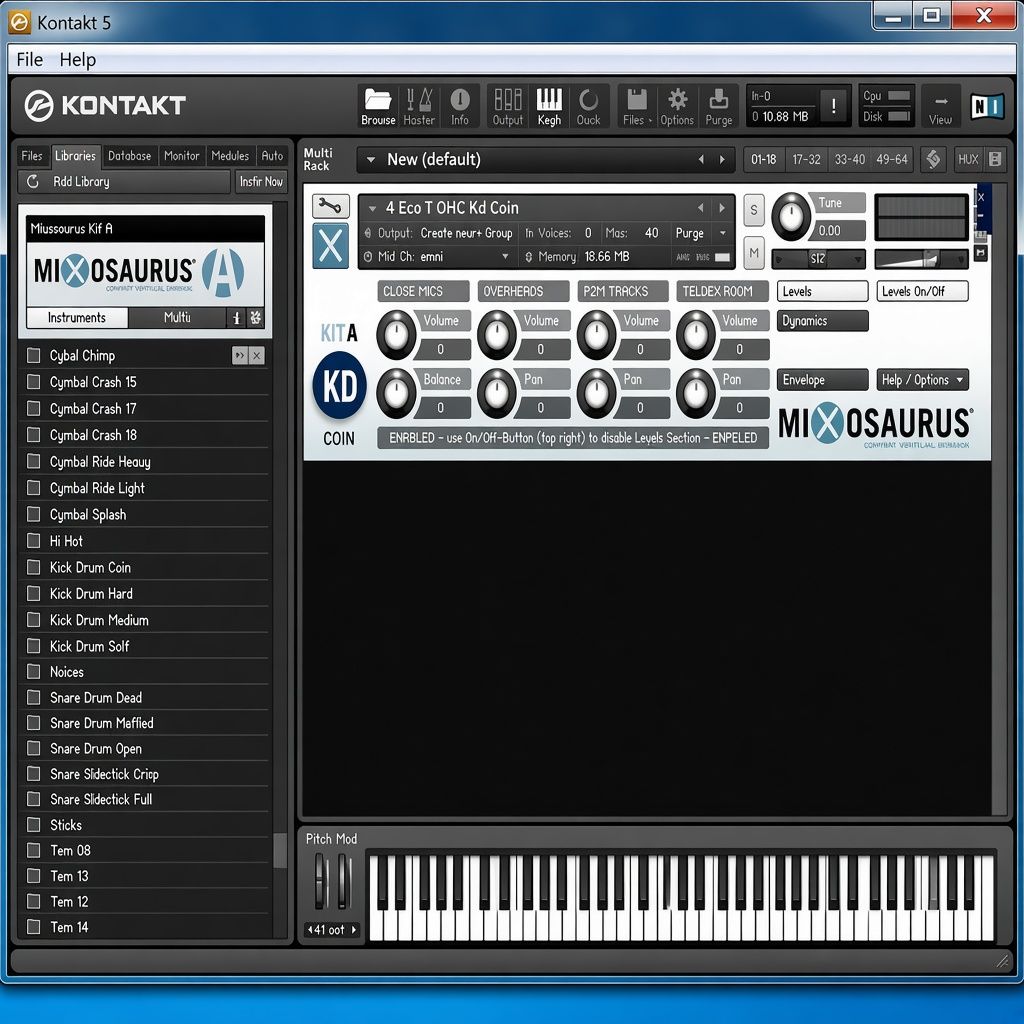
Task: Click the refresh icon beside Add Library
Action: point(33,182)
